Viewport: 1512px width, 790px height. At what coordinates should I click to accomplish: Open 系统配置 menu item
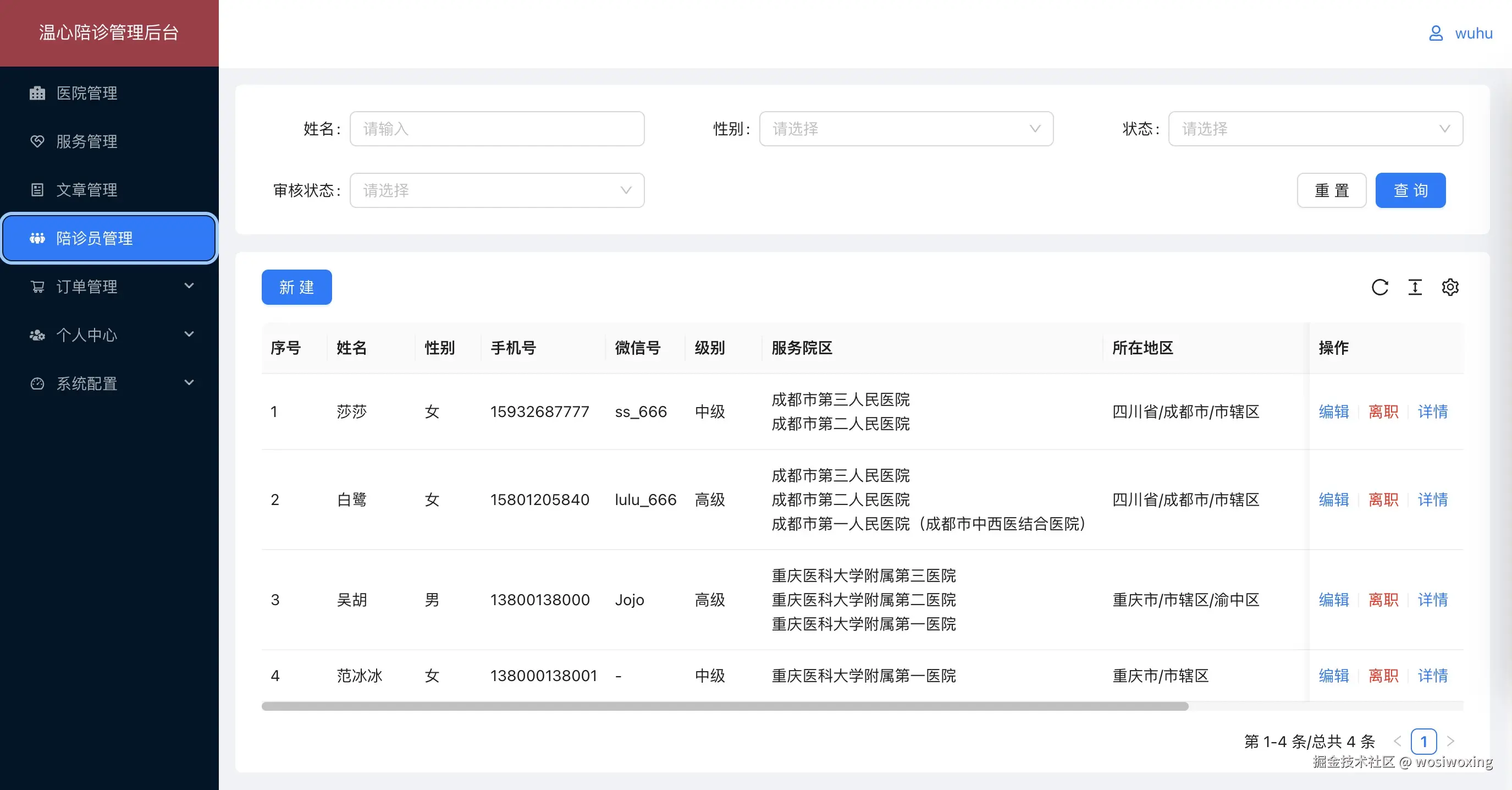86,383
